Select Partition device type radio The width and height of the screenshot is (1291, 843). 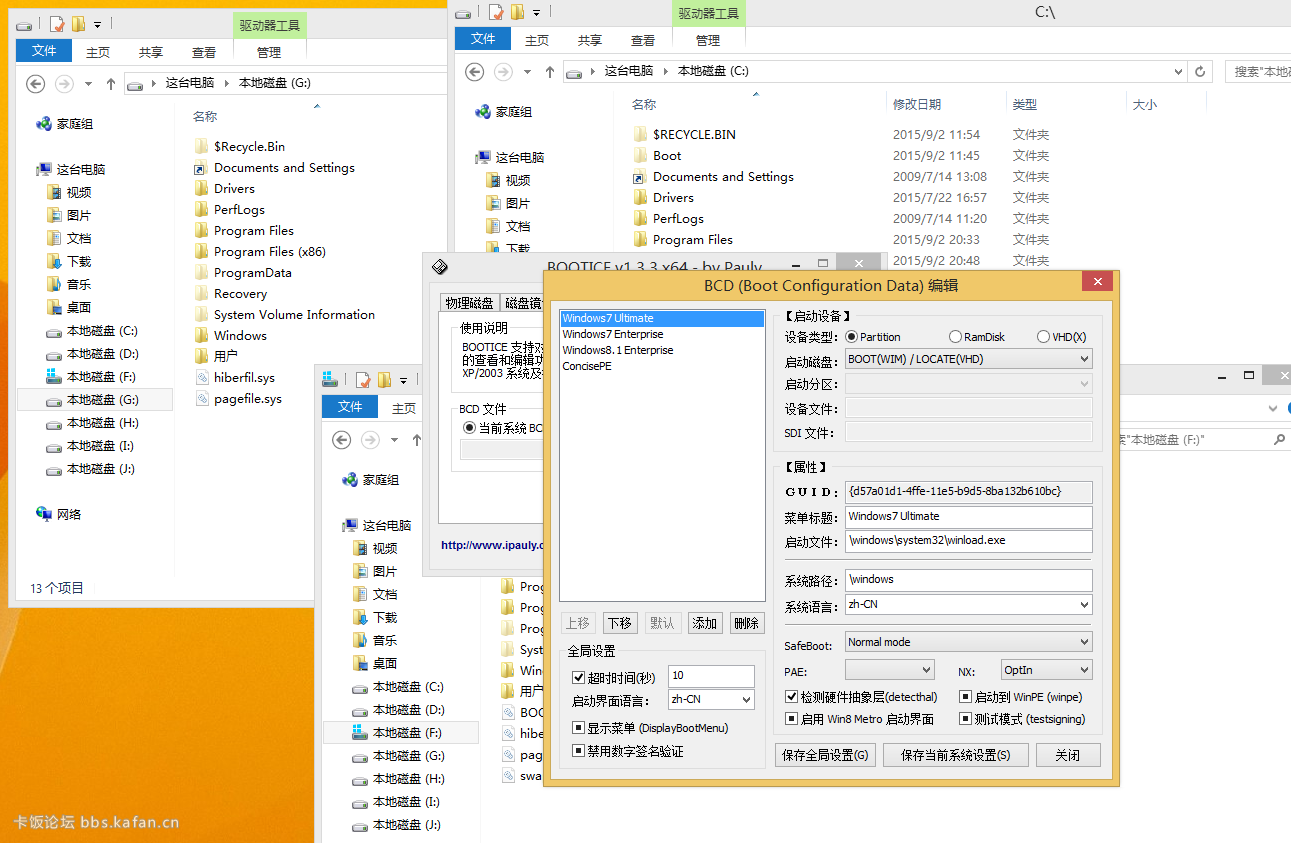[852, 337]
